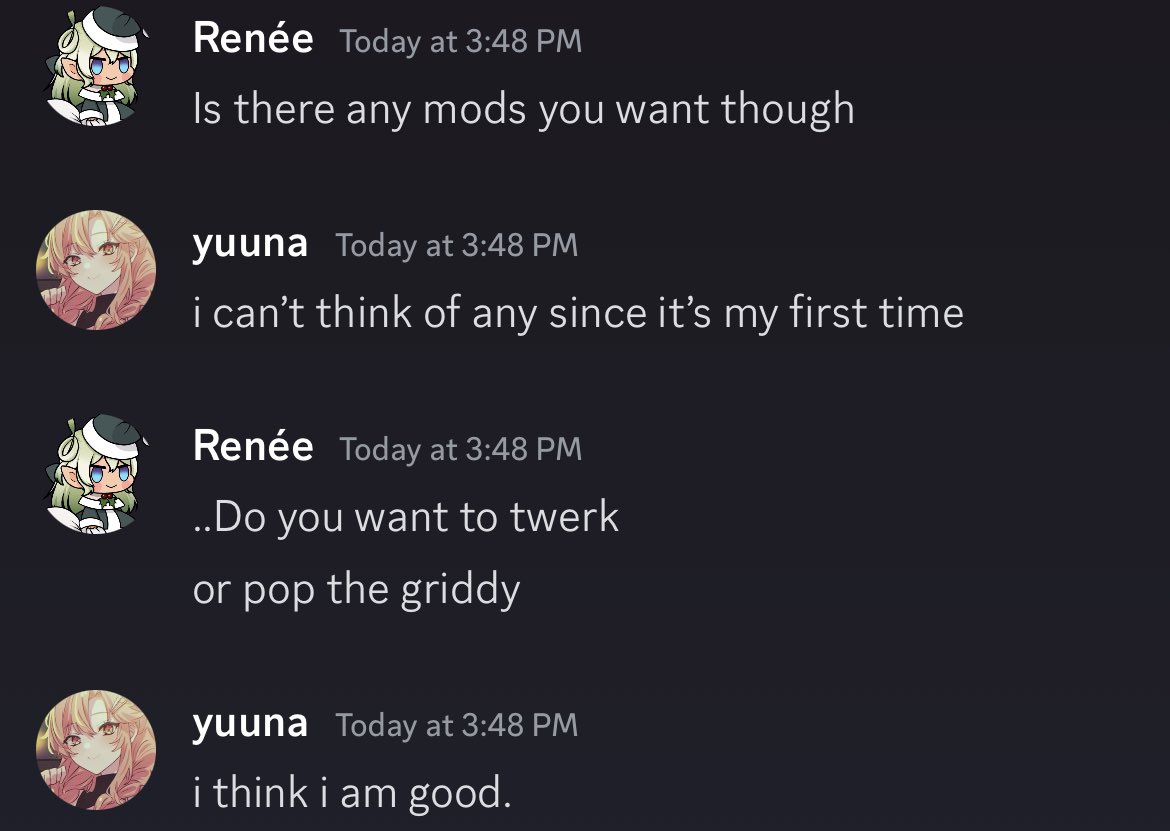Click the message 'or pop the griddy'
Image resolution: width=1170 pixels, height=831 pixels.
point(356,590)
